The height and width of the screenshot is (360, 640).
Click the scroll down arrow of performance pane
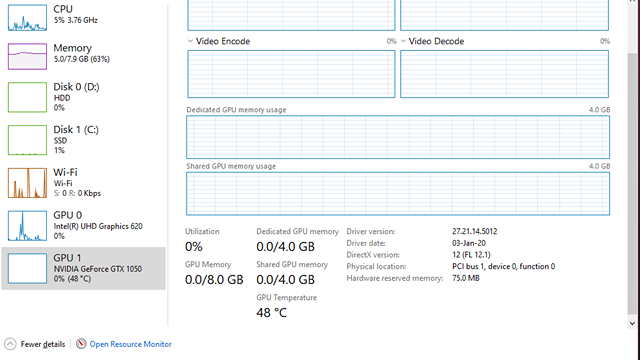pos(632,323)
